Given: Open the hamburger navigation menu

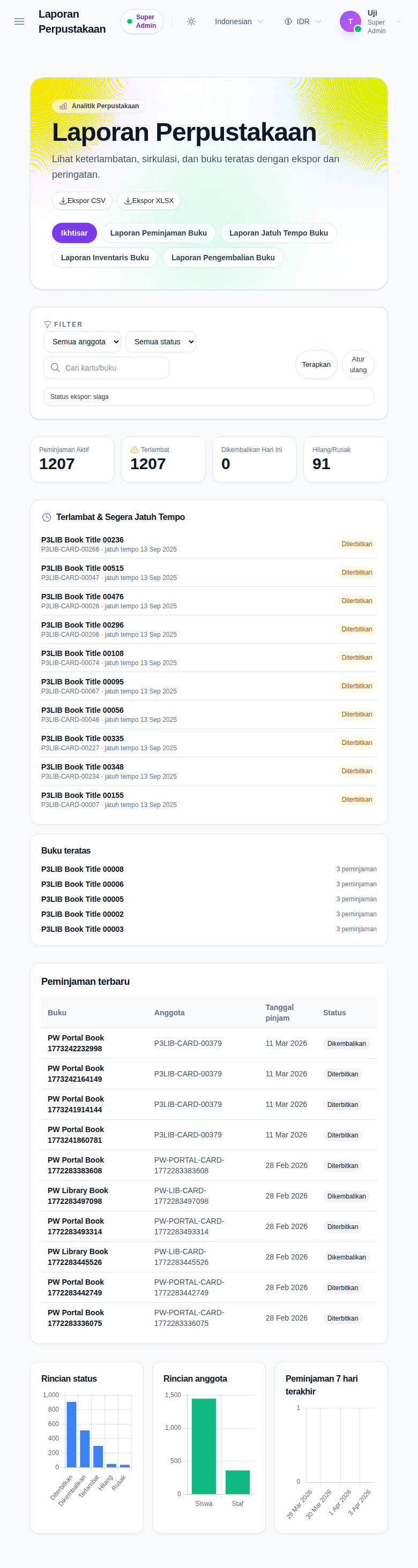Looking at the screenshot, I should click(19, 21).
